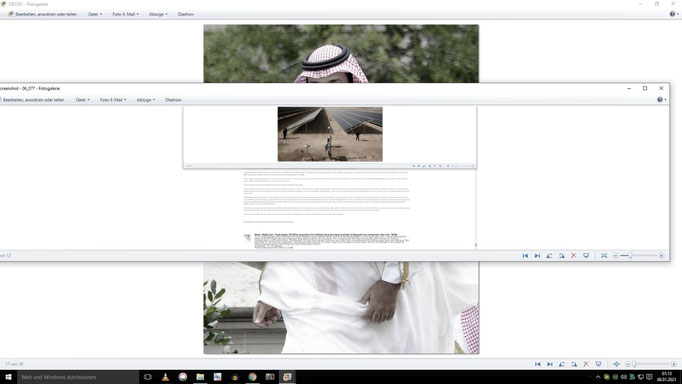This screenshot has height=384, width=682.
Task: Rotate right in back 1087381 window
Action: click(x=574, y=364)
